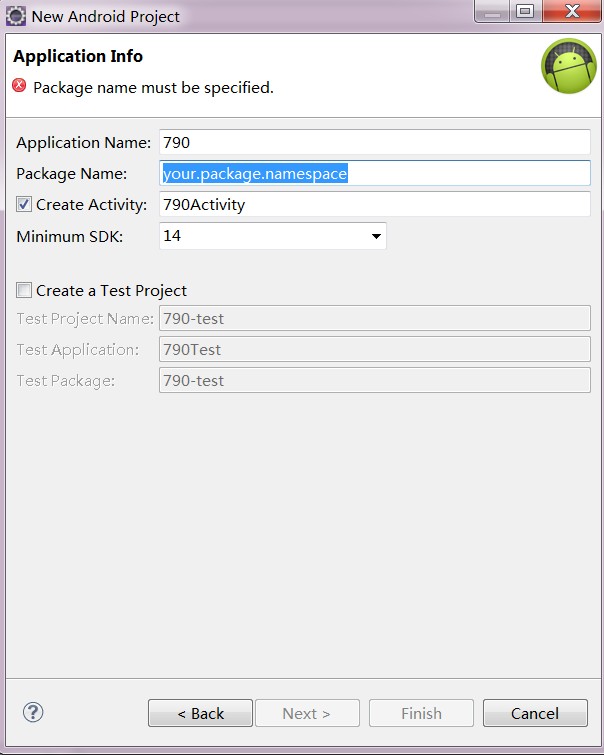The width and height of the screenshot is (604, 755).
Task: Click the disabled Next button
Action: point(306,713)
